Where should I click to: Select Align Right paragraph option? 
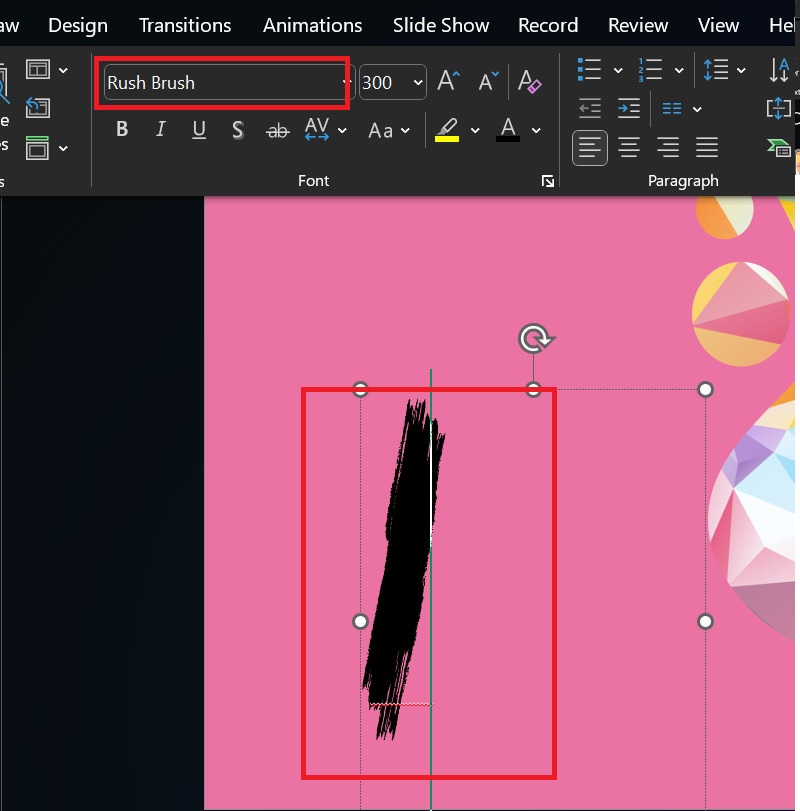pyautogui.click(x=668, y=148)
